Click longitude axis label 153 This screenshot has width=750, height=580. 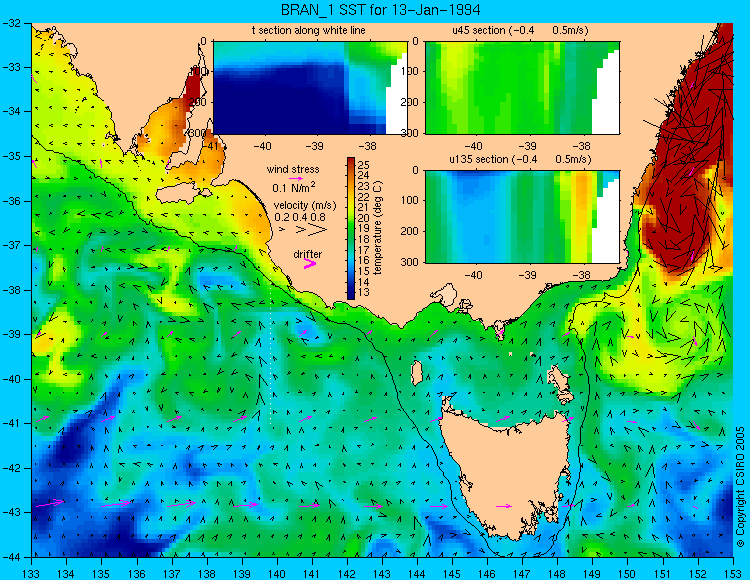(x=733, y=574)
